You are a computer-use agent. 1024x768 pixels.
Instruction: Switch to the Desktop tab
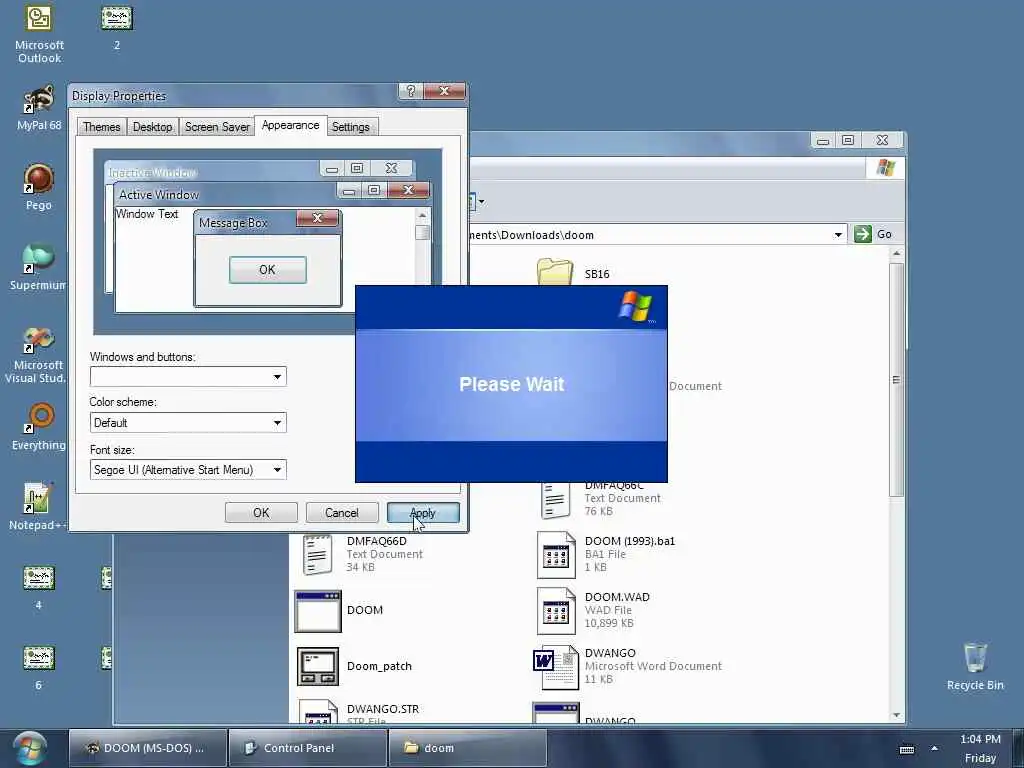tap(152, 127)
